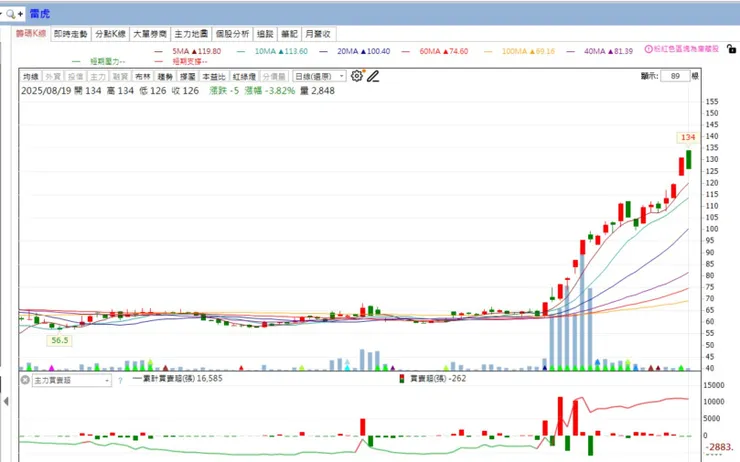The width and height of the screenshot is (740, 462).
Task: Click the latest green candlestick near 134
Action: pos(689,160)
